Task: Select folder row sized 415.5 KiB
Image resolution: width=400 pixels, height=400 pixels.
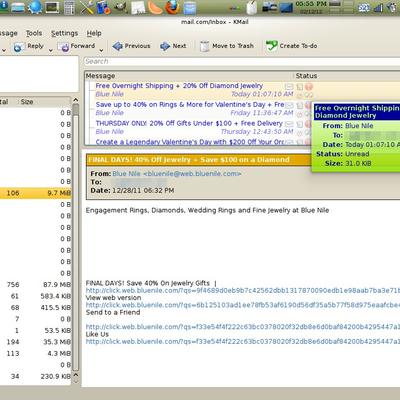Action: 35,307
